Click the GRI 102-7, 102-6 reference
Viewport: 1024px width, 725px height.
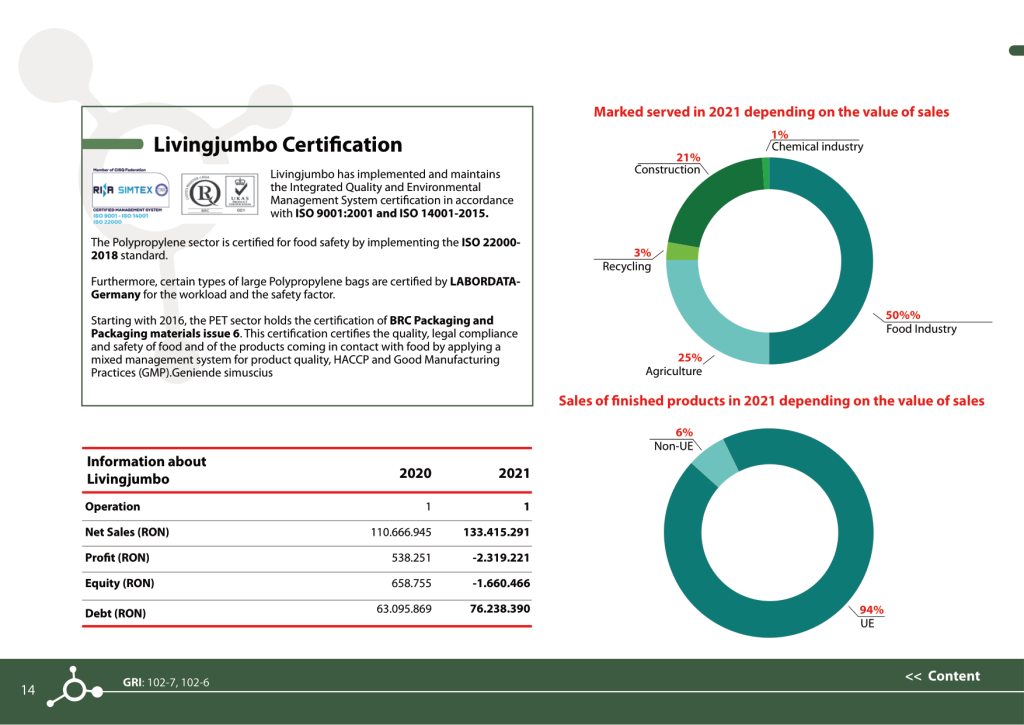[166, 683]
